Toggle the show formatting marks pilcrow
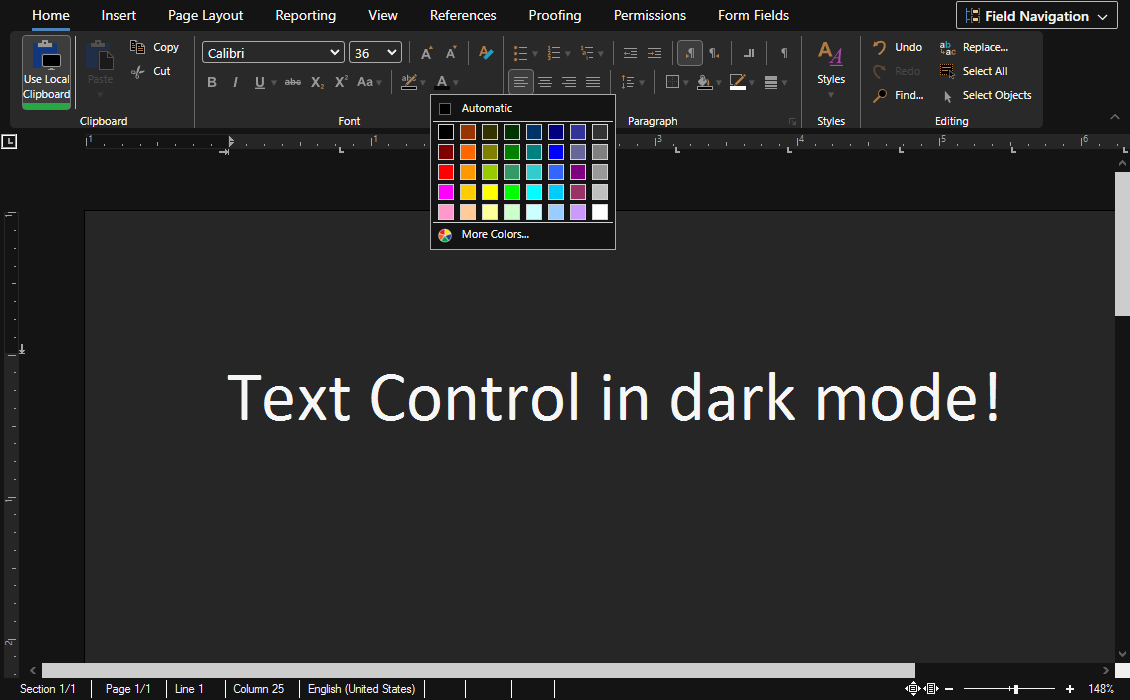Screen dimensions: 1130x700 coord(784,52)
